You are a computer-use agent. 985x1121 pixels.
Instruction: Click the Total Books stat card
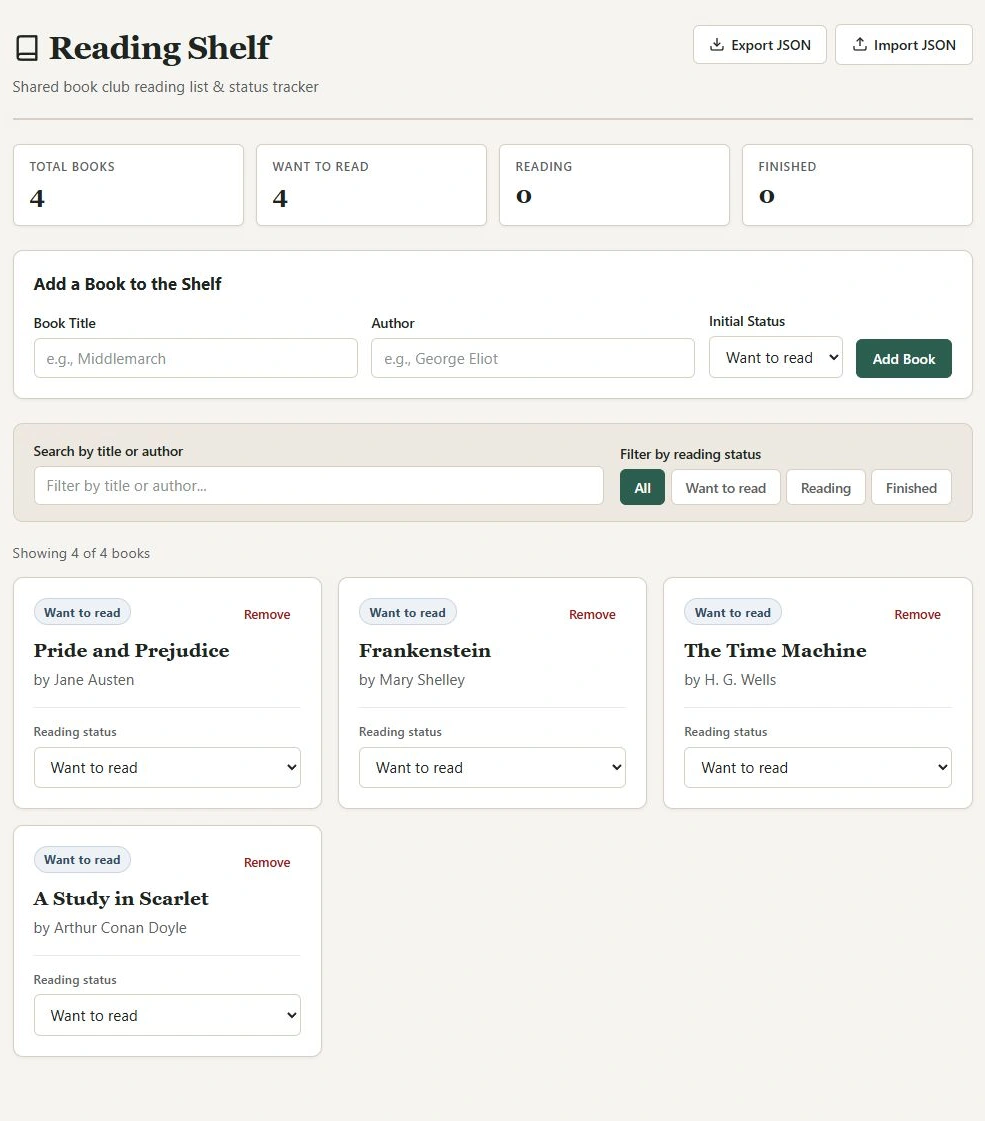pos(129,185)
